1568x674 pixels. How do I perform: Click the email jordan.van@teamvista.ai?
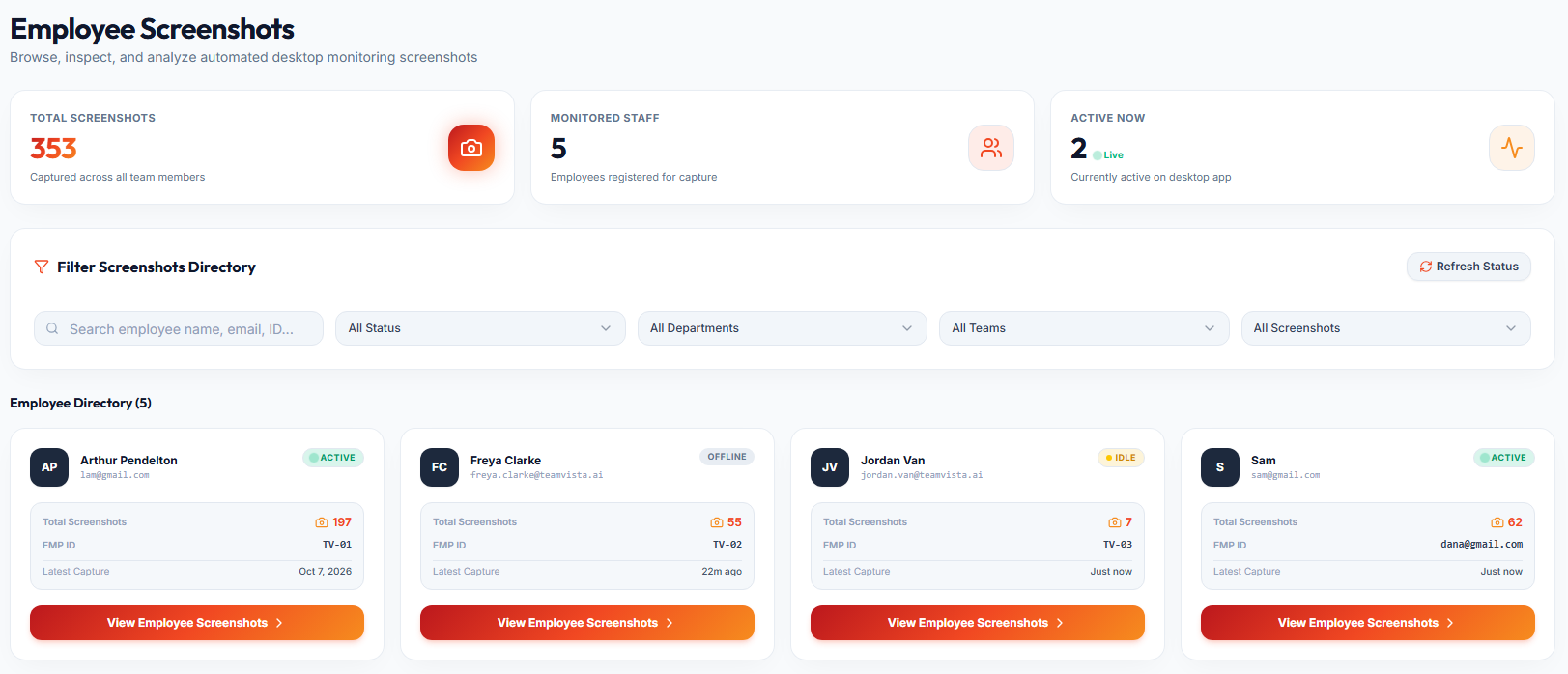tap(922, 475)
